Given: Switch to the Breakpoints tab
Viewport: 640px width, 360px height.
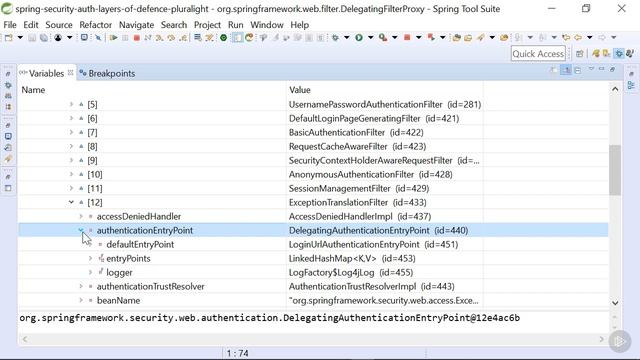Looking at the screenshot, I should [x=107, y=73].
